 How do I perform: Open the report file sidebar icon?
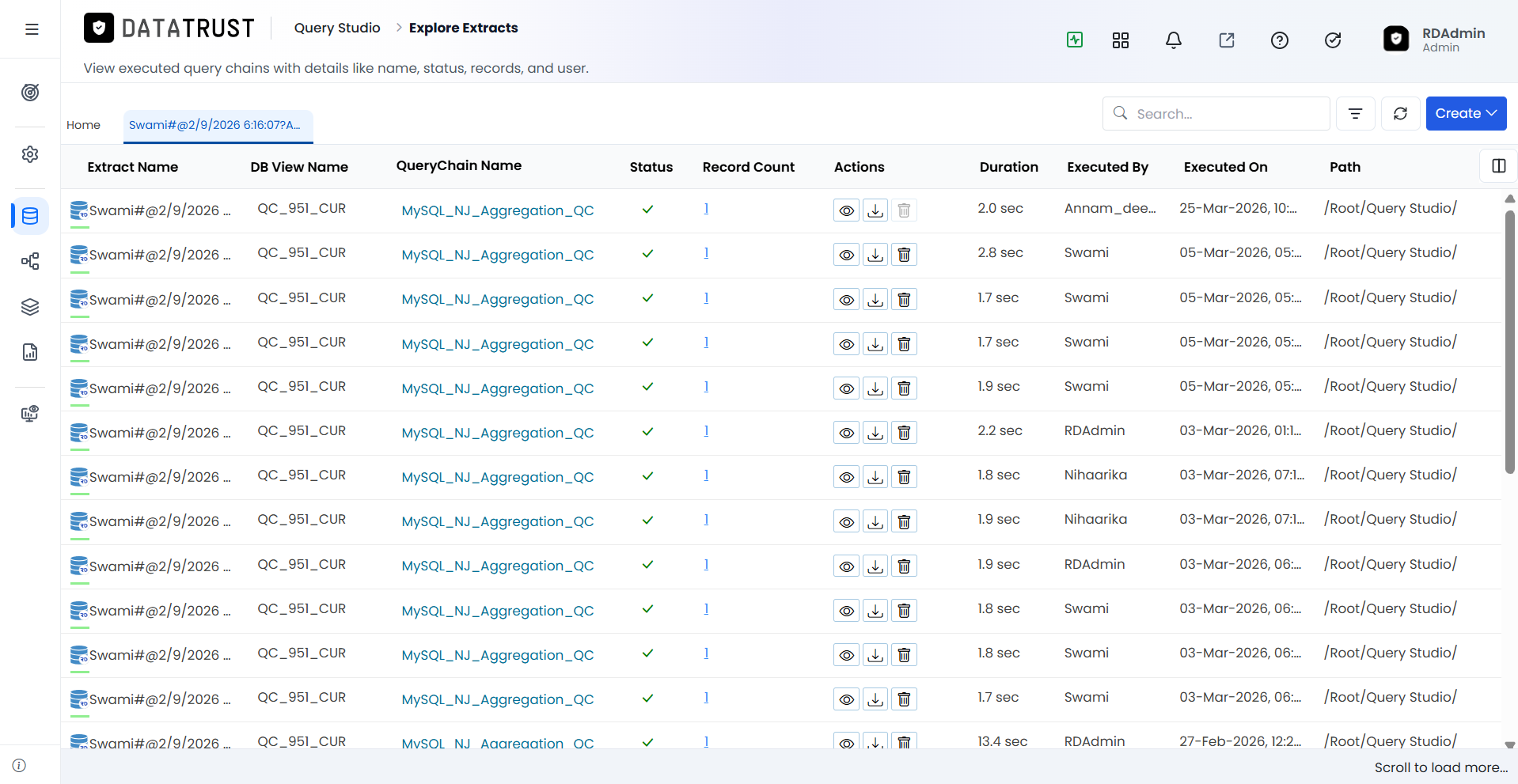(30, 352)
